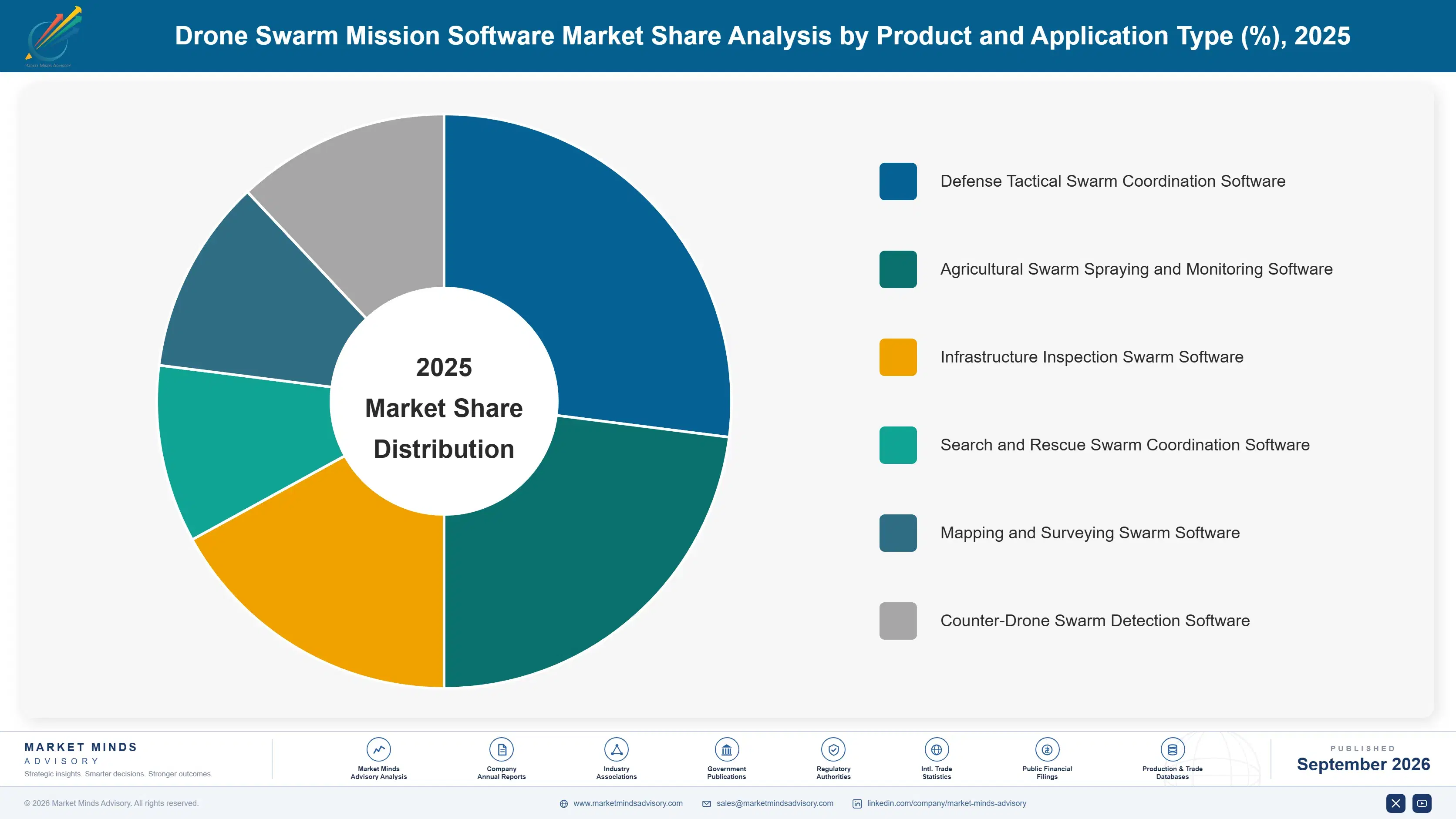
Task: Click the Company Annual Reports document icon
Action: pos(501,749)
